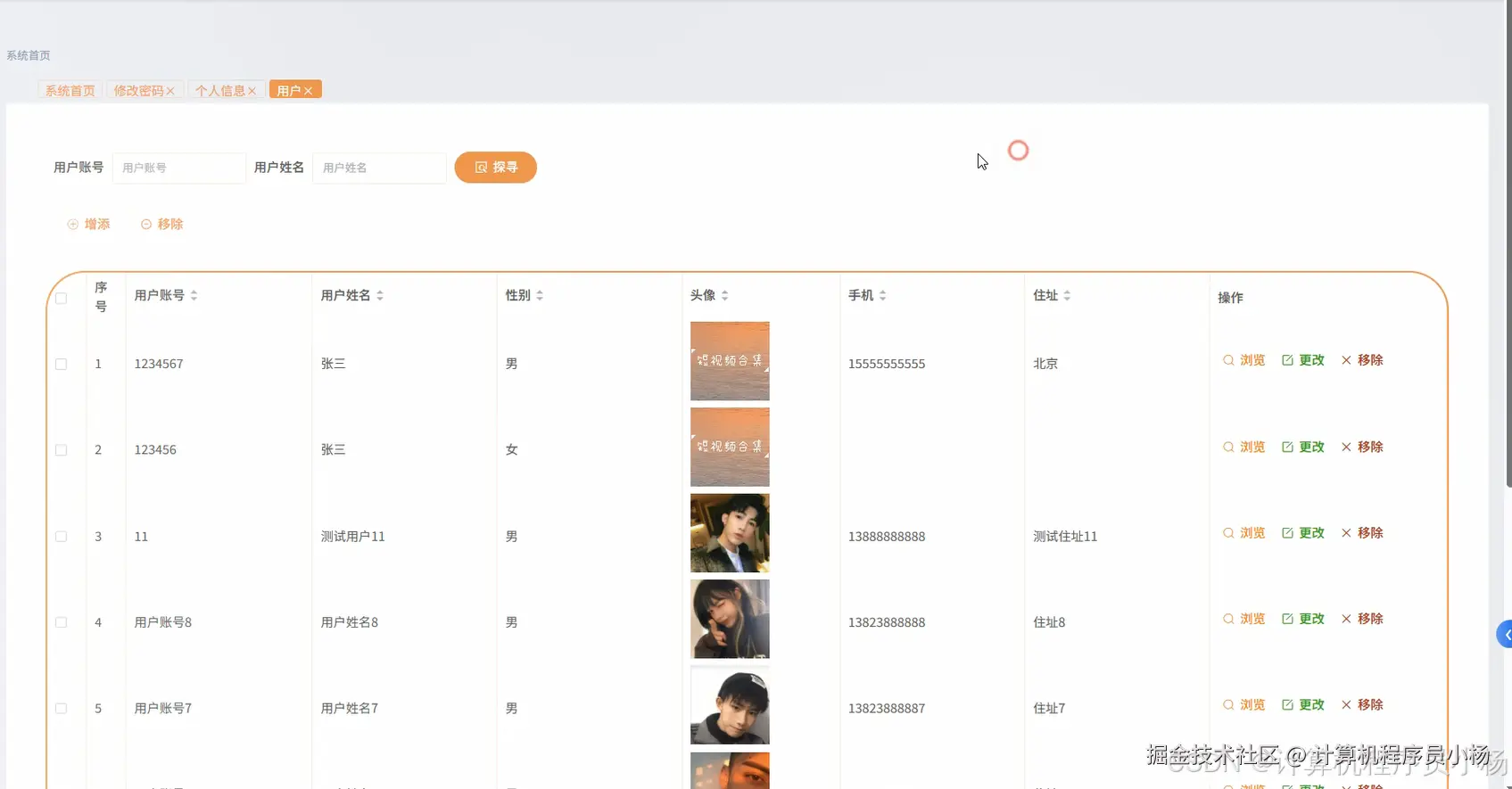Open avatar thumbnail of 用户姓名7
Screen dimensions: 1512x789
730,705
